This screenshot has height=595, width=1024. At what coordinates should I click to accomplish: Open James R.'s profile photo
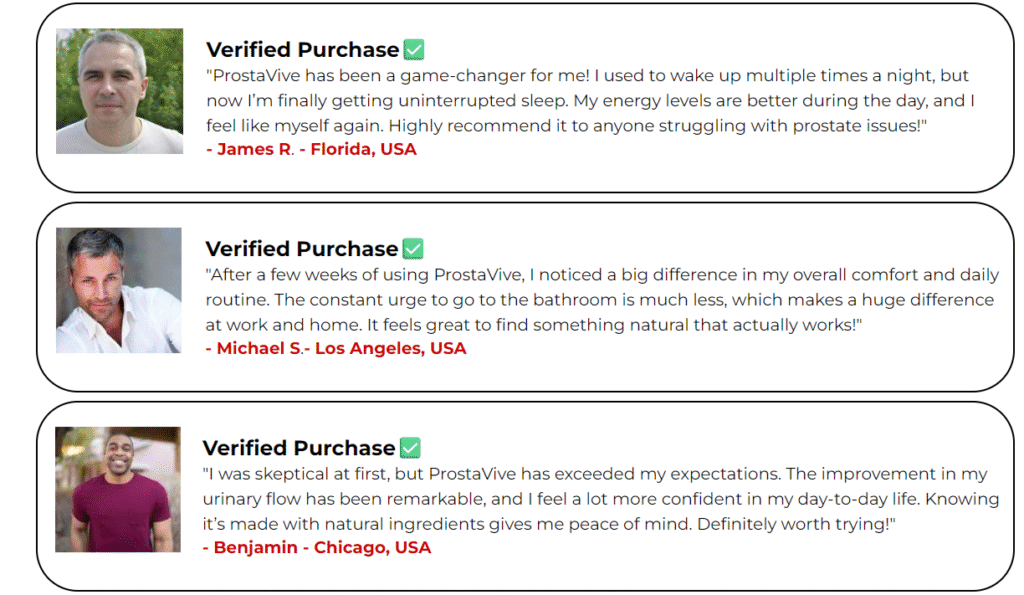[120, 91]
